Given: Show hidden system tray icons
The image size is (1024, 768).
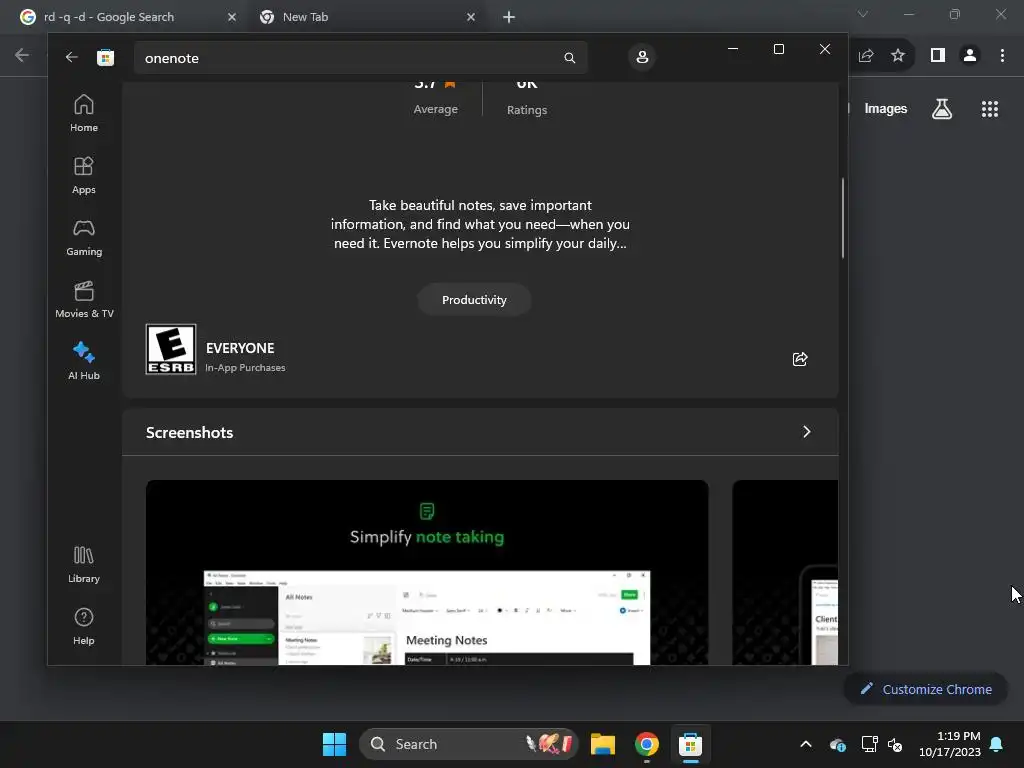Looking at the screenshot, I should (x=806, y=744).
